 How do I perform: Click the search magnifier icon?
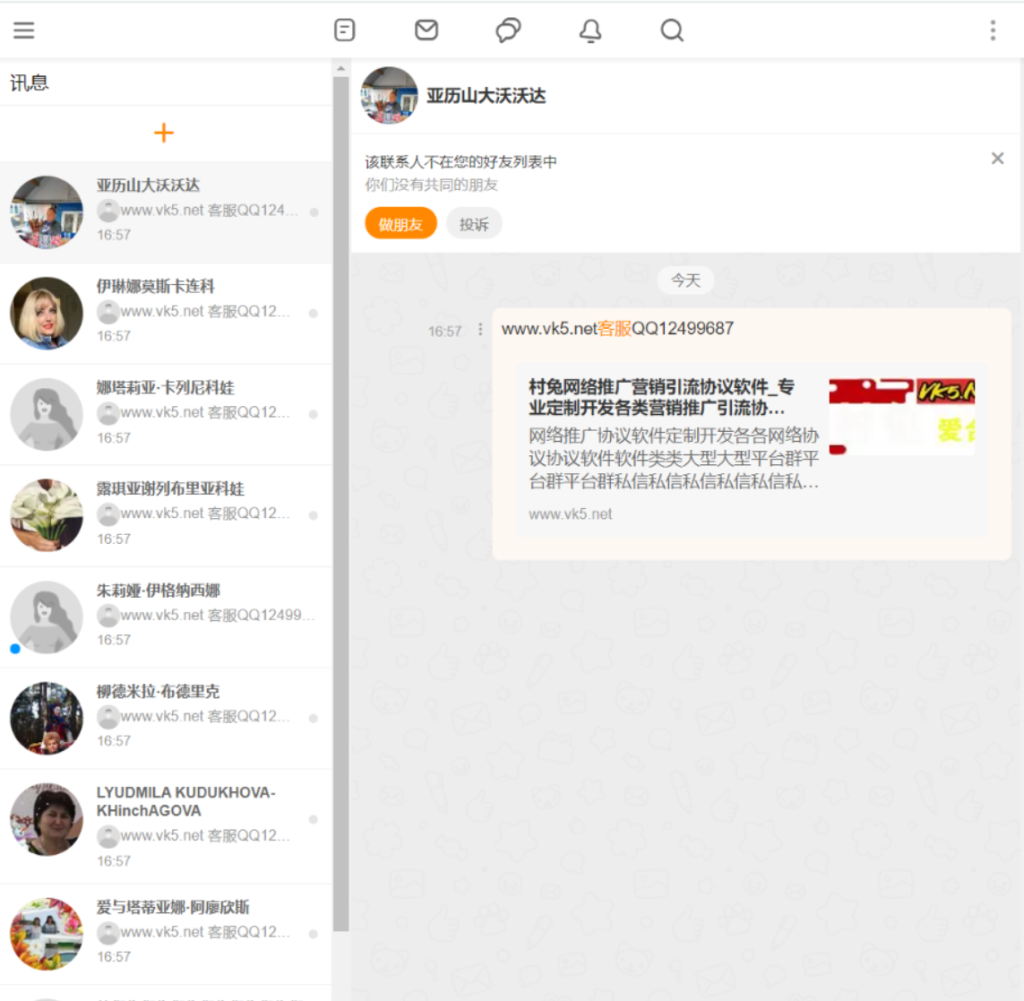tap(672, 30)
